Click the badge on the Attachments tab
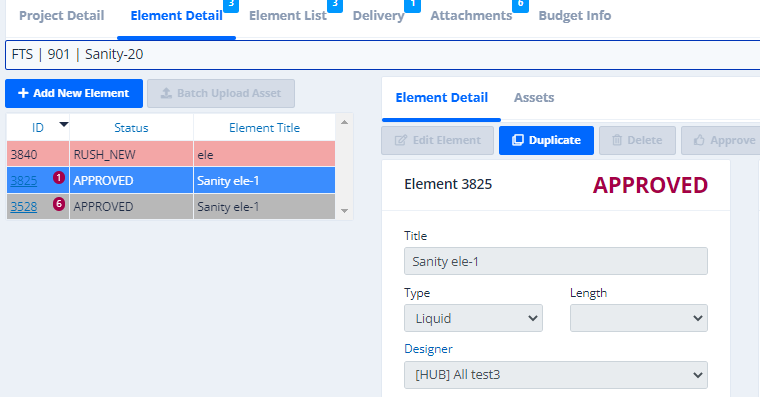Image resolution: width=760 pixels, height=397 pixels. pos(521,5)
